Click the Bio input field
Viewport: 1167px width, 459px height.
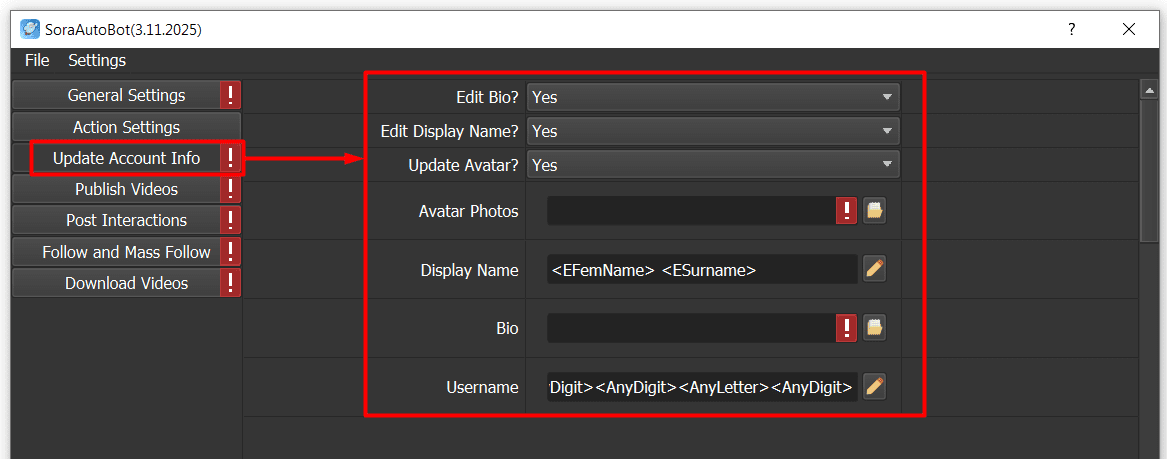tap(691, 328)
